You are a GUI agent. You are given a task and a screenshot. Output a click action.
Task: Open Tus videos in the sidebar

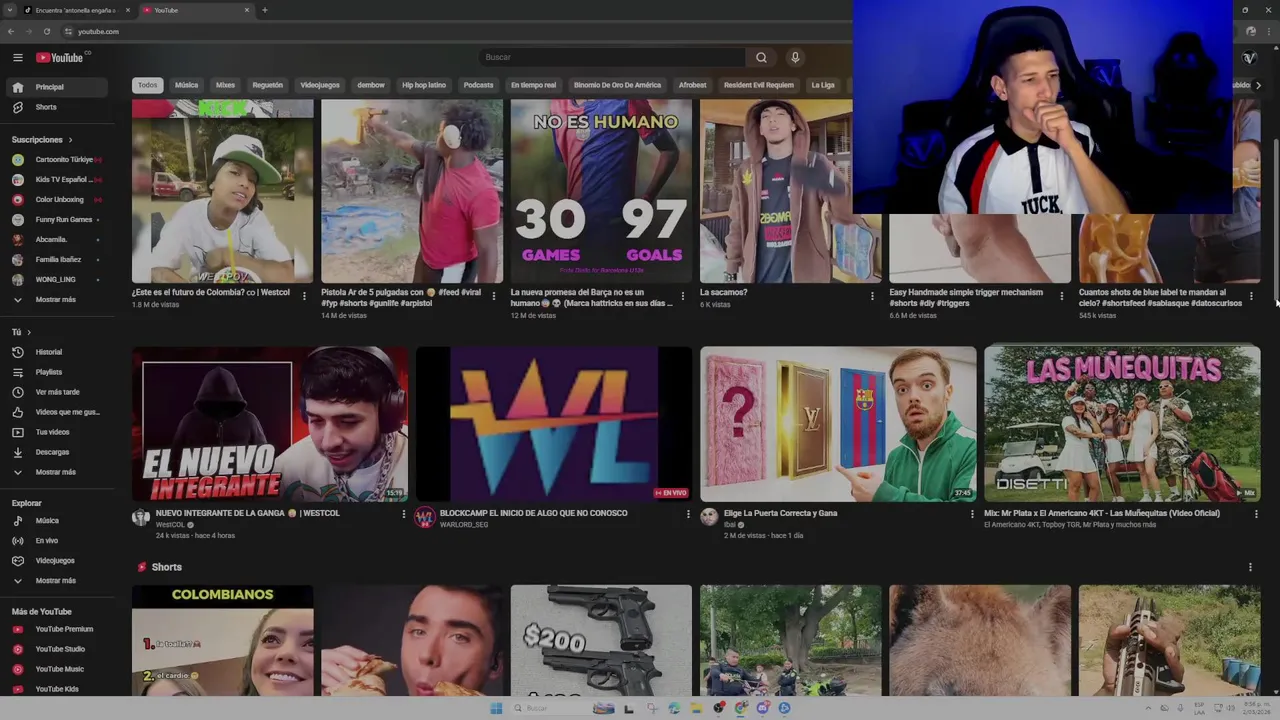coord(57,432)
